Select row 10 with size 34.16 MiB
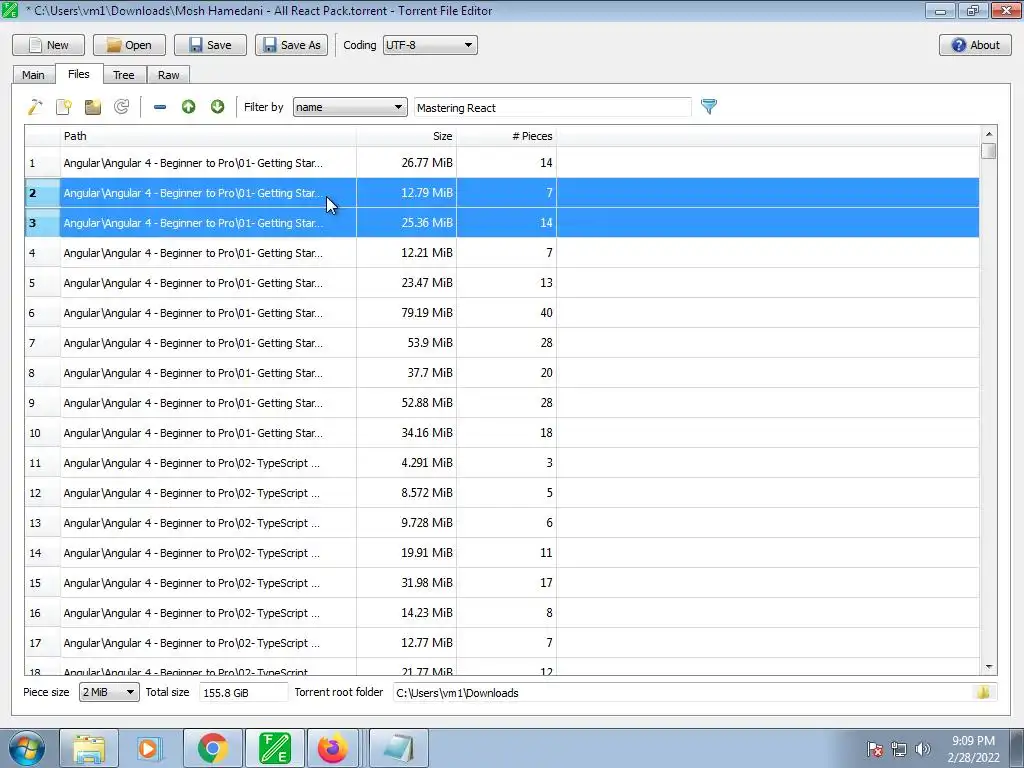The image size is (1024, 768). pyautogui.click(x=502, y=433)
